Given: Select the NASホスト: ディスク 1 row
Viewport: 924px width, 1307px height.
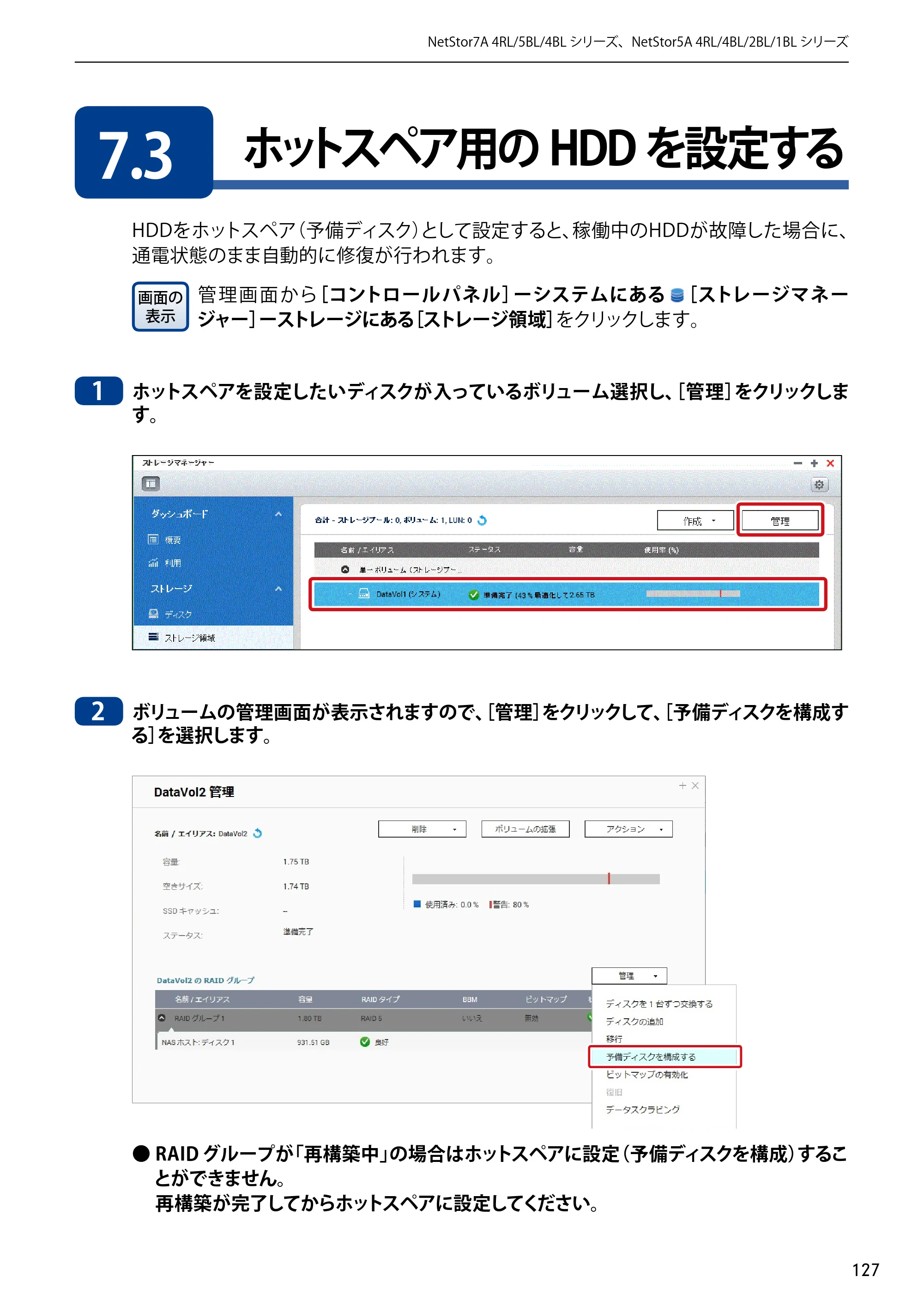Looking at the screenshot, I should click(x=373, y=1042).
